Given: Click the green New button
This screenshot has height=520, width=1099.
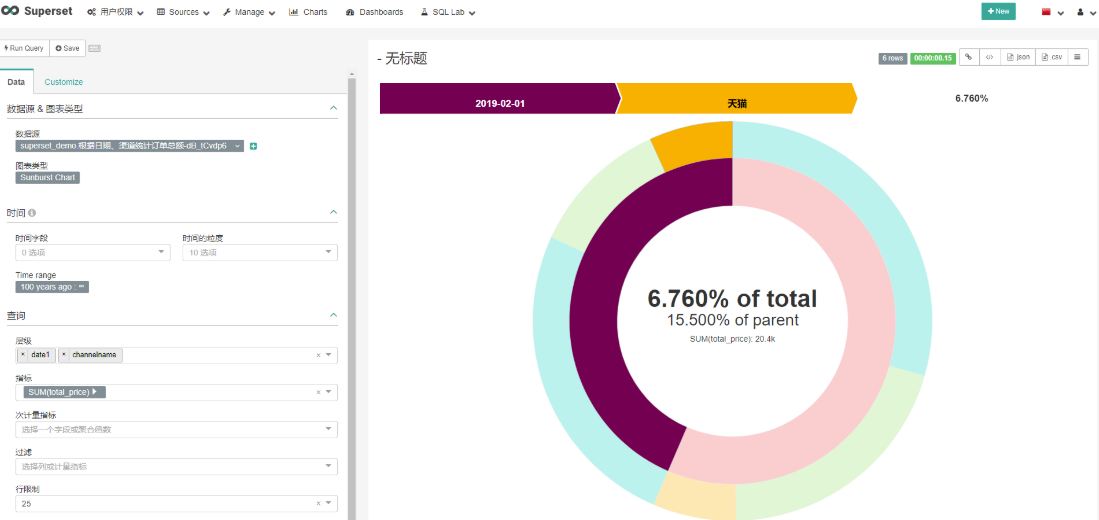Looking at the screenshot, I should [x=998, y=11].
